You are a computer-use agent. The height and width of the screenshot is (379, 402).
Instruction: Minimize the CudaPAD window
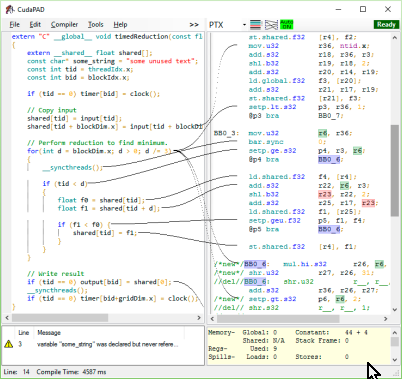tap(338, 9)
